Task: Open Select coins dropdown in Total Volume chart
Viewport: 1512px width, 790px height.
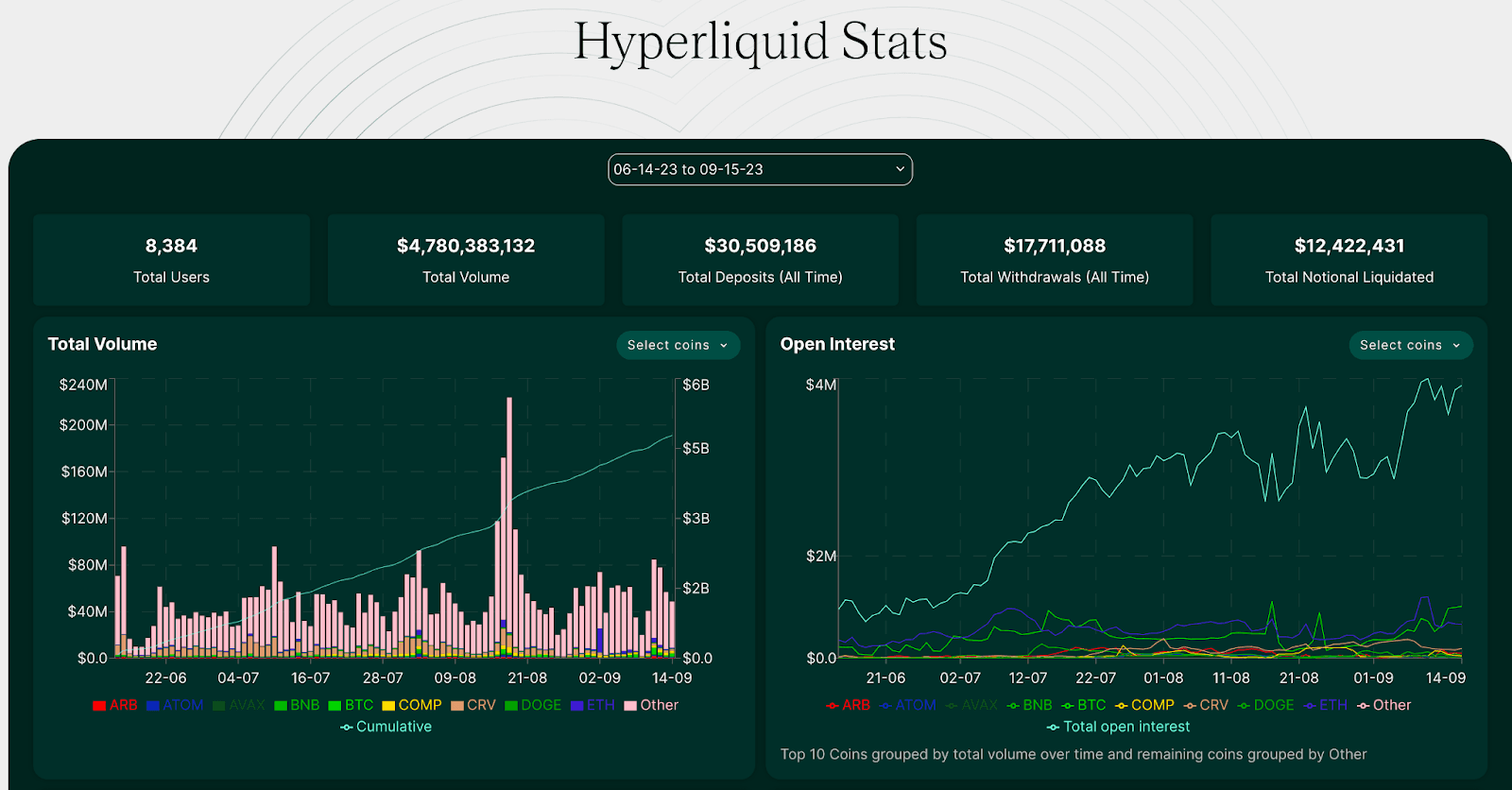Action: [678, 345]
